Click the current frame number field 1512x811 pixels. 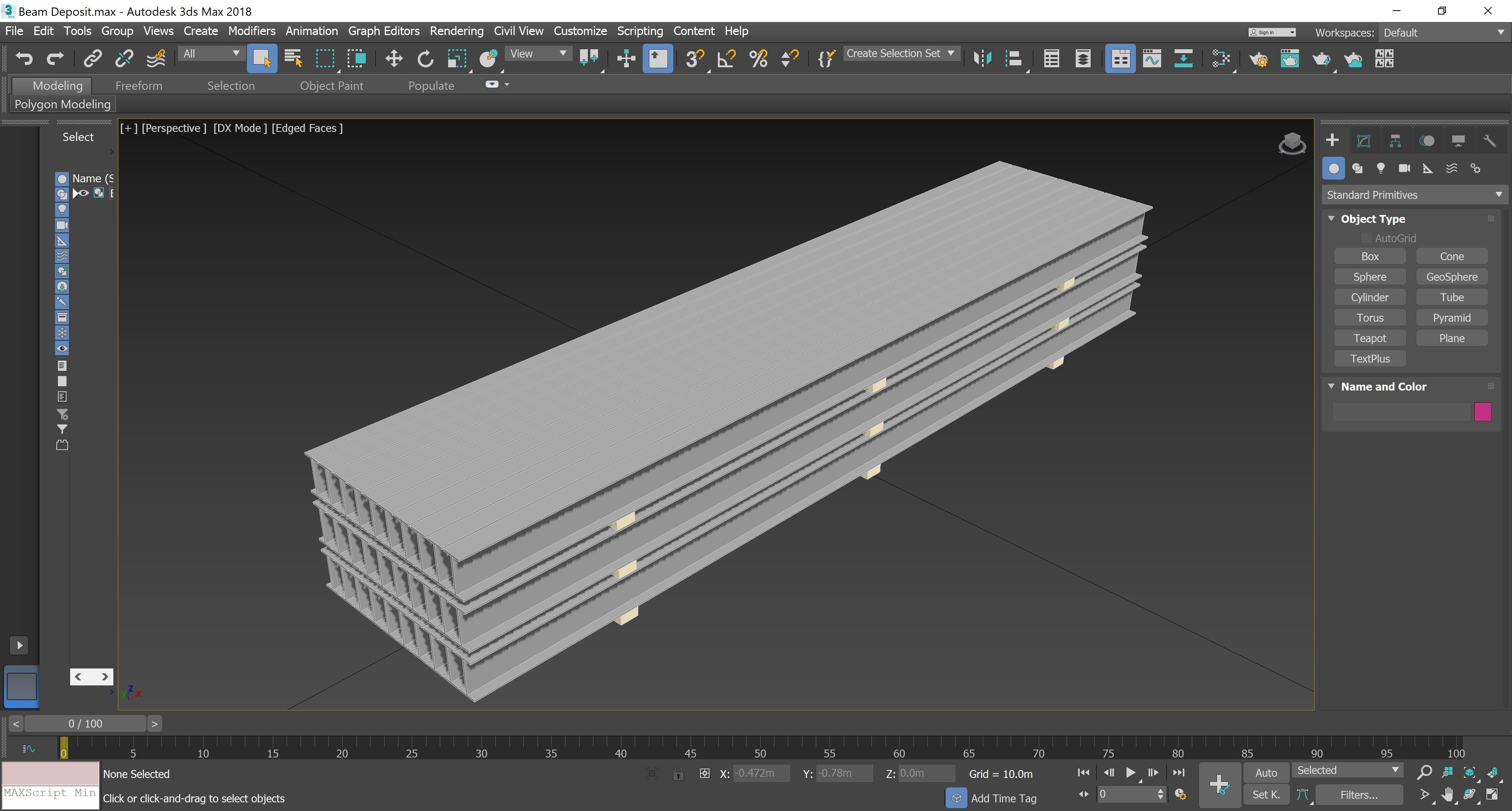1127,794
